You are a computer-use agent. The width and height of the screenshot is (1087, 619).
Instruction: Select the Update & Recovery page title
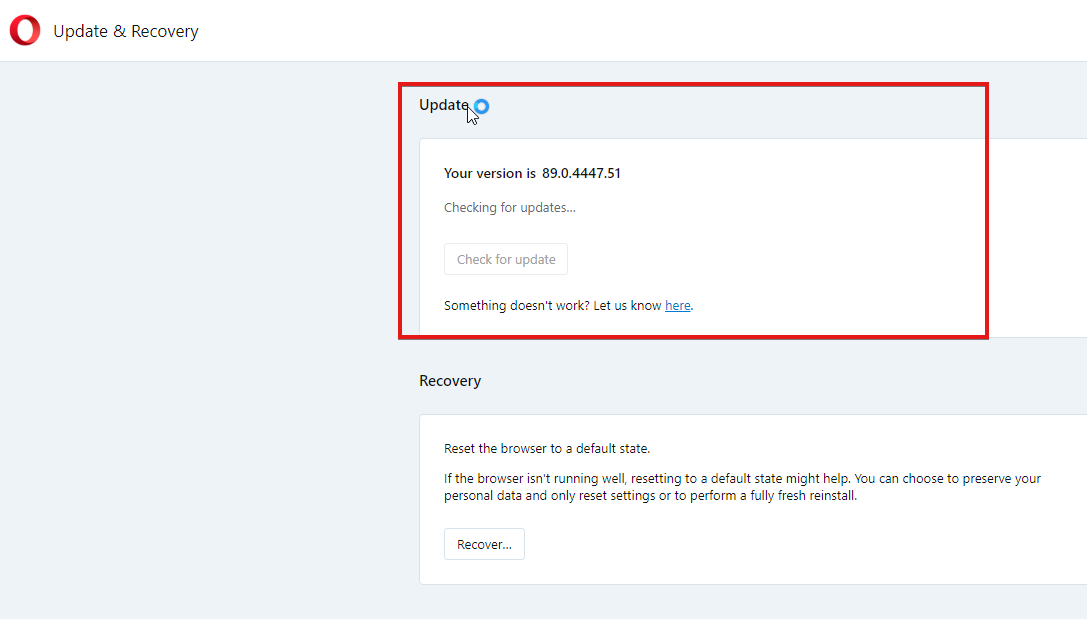126,31
